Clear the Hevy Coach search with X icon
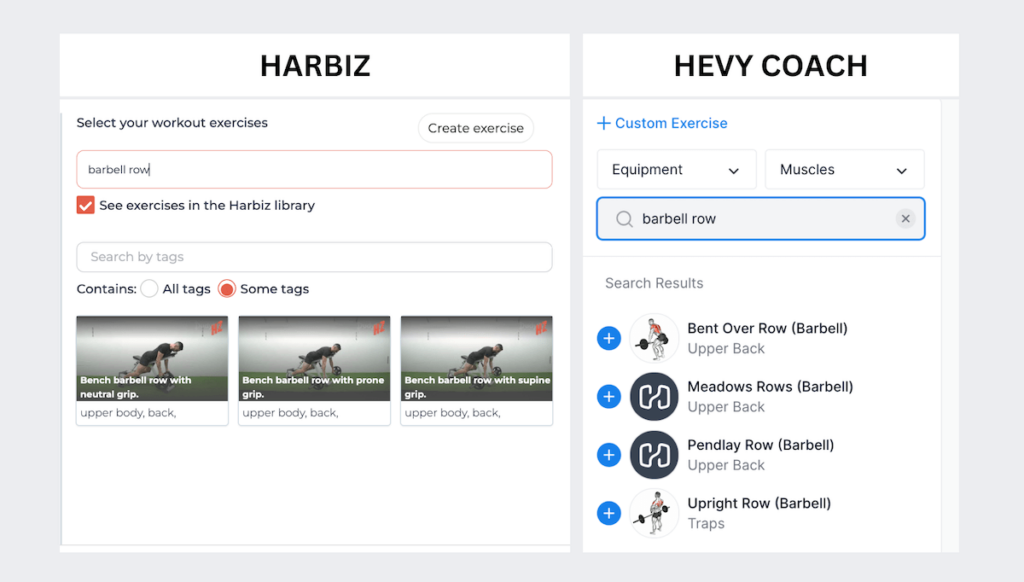 coord(905,219)
